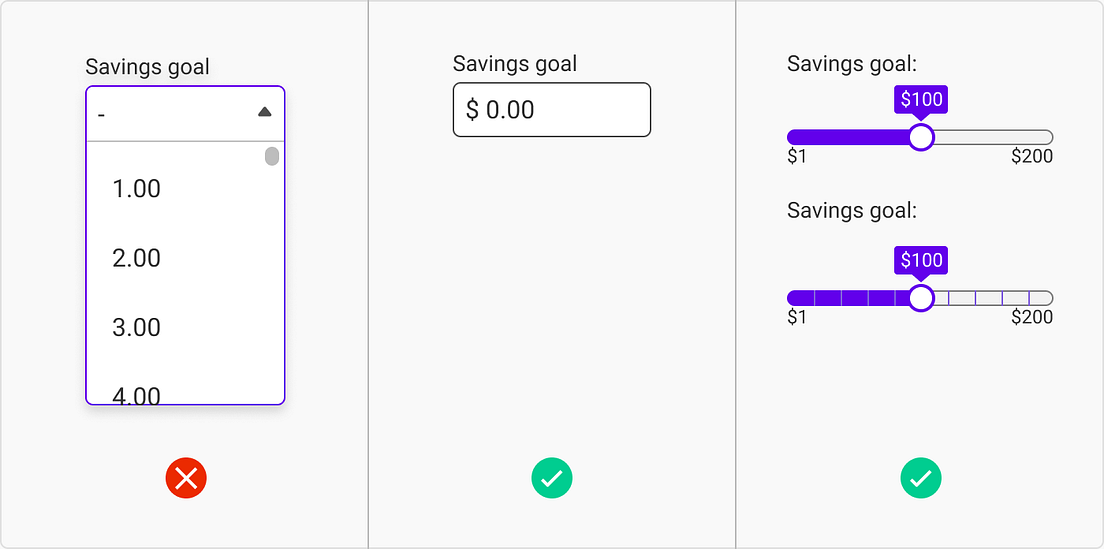The width and height of the screenshot is (1104, 549).
Task: Select 1.00 from the dropdown list
Action: tap(137, 189)
